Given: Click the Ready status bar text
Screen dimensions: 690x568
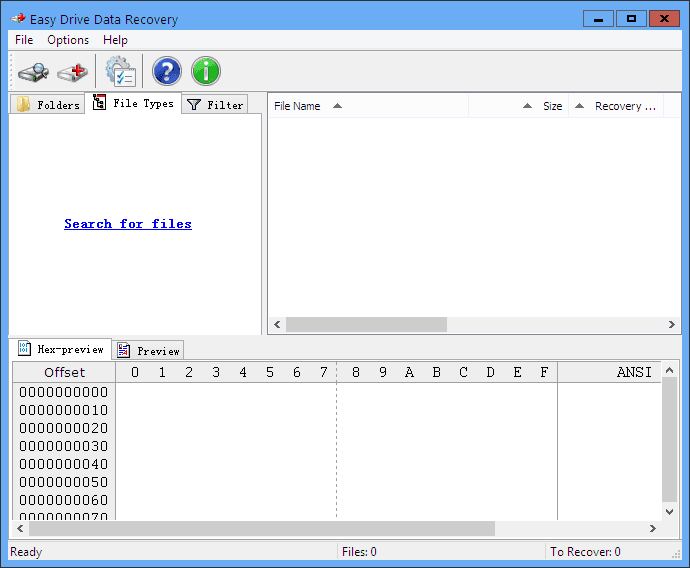Looking at the screenshot, I should pyautogui.click(x=26, y=552).
